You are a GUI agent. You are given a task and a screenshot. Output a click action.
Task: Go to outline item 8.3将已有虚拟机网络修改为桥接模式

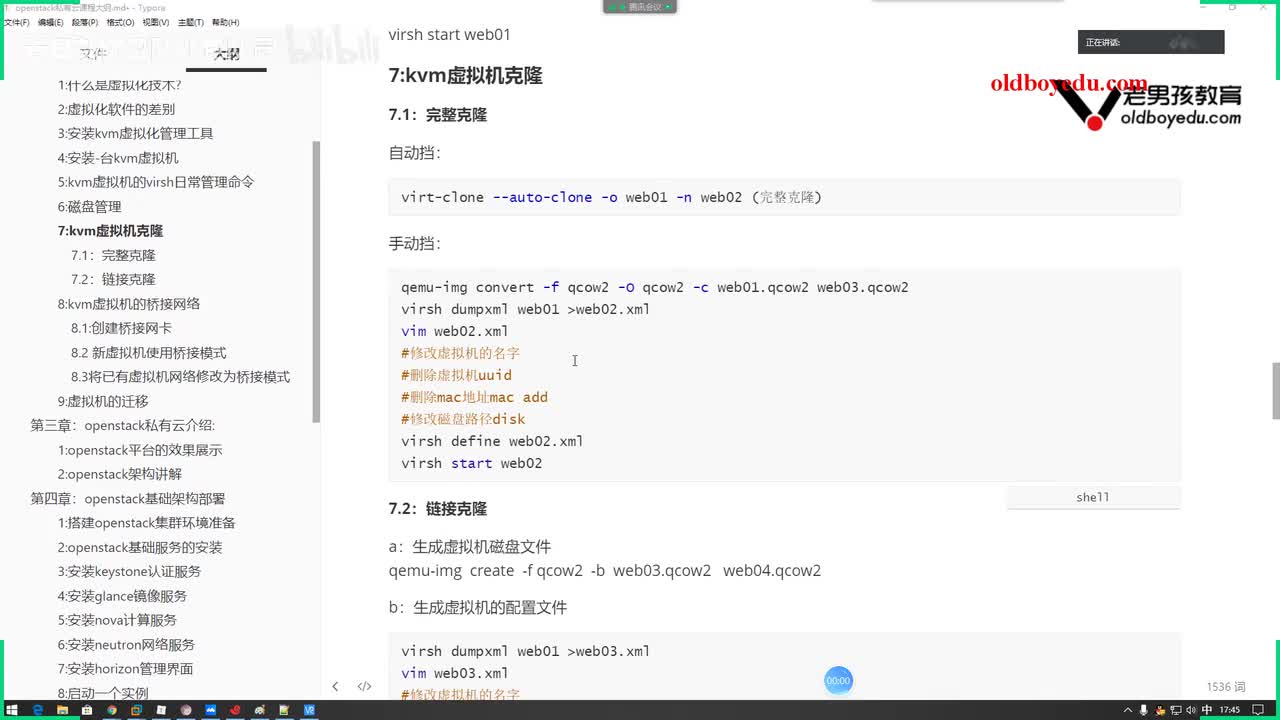click(x=180, y=377)
